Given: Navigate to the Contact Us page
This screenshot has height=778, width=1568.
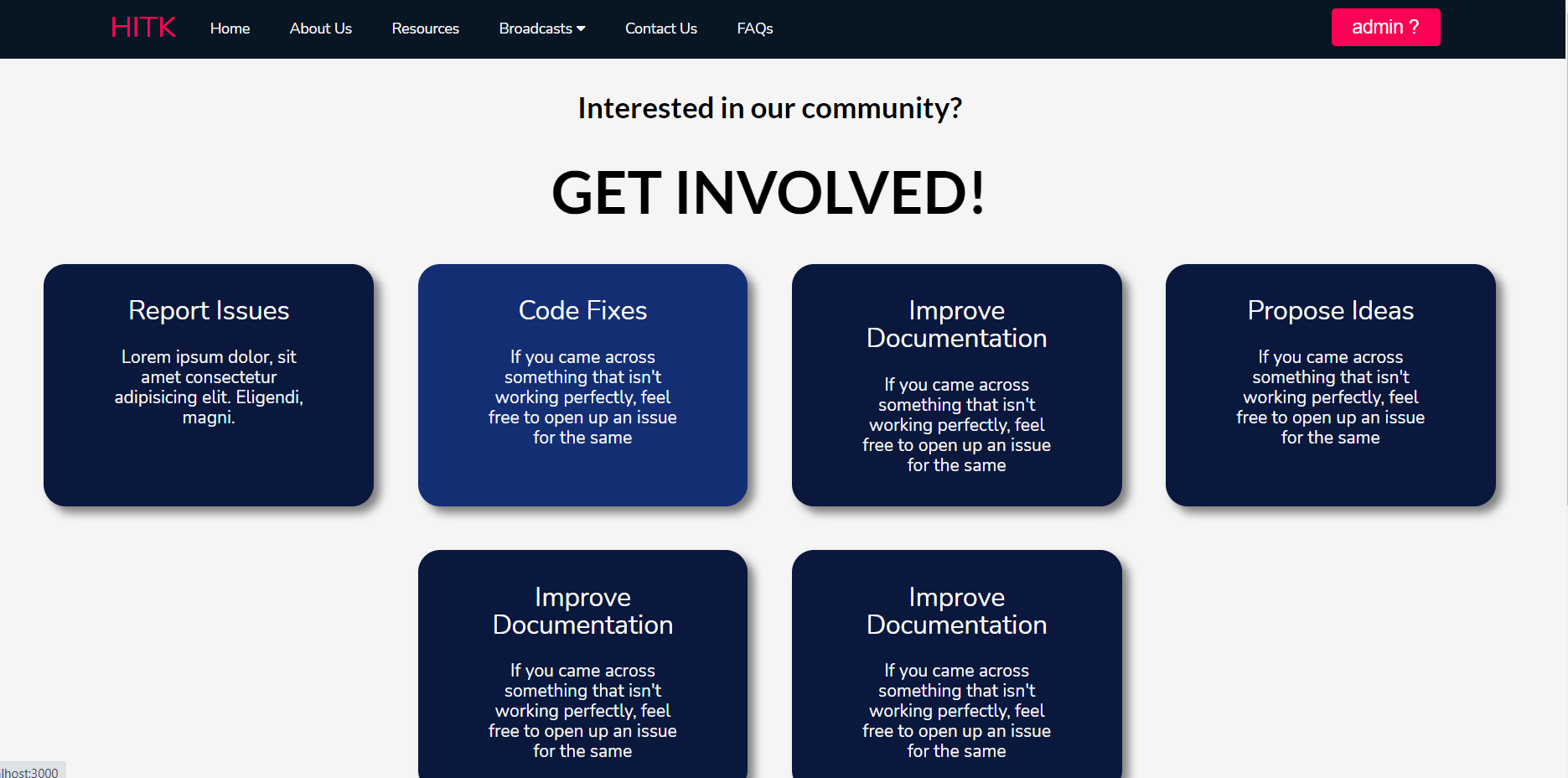Looking at the screenshot, I should [x=660, y=28].
